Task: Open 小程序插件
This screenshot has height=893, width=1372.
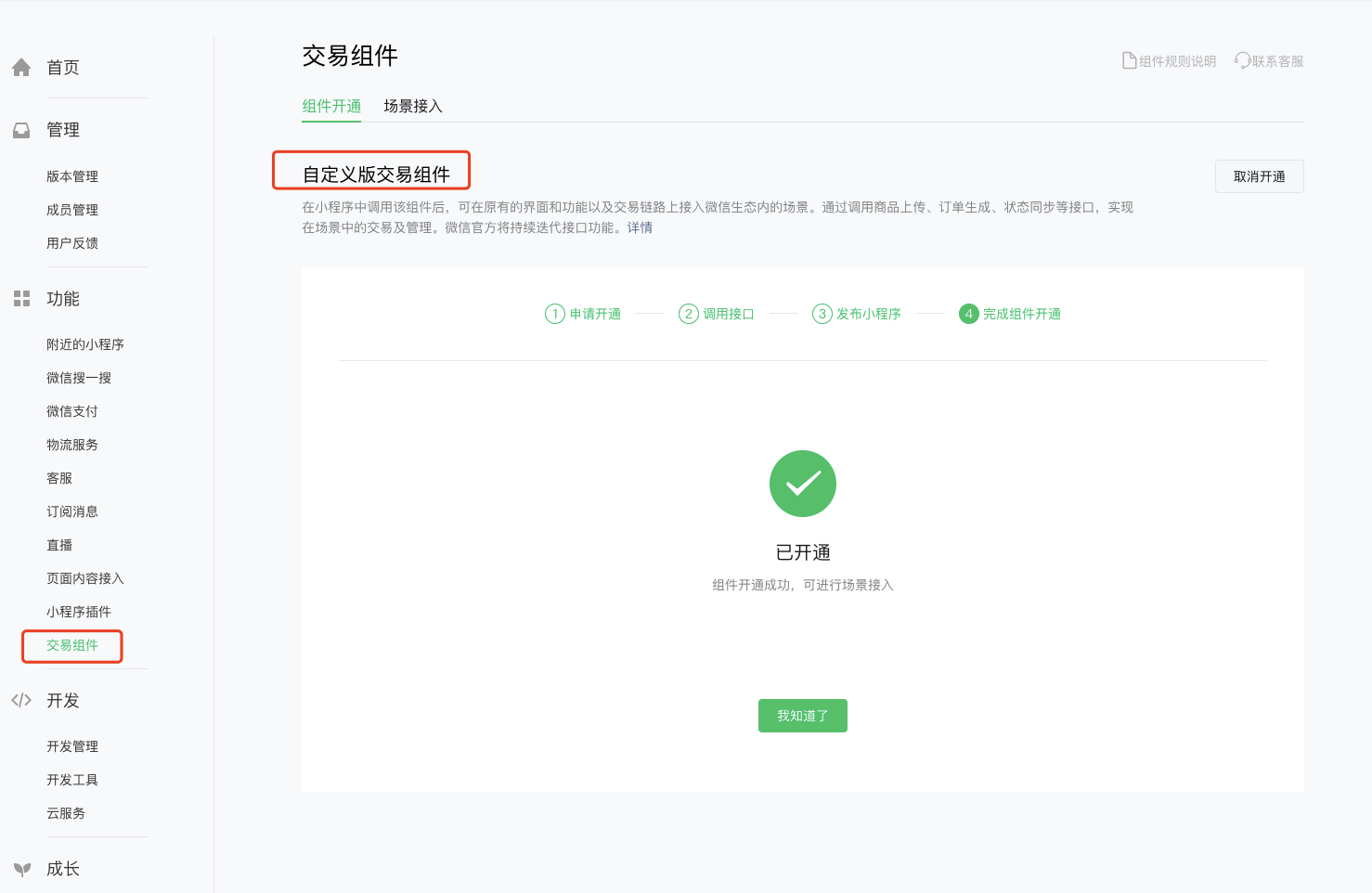Action: click(x=79, y=612)
